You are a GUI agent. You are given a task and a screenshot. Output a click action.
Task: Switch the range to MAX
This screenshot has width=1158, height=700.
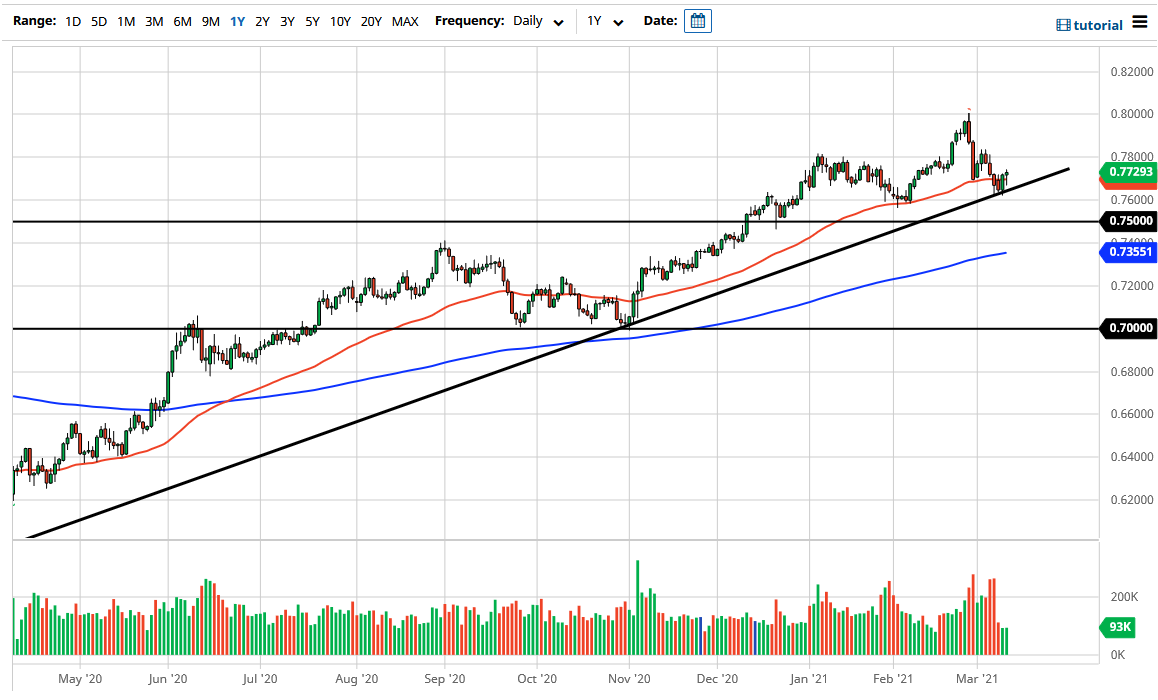tap(406, 21)
